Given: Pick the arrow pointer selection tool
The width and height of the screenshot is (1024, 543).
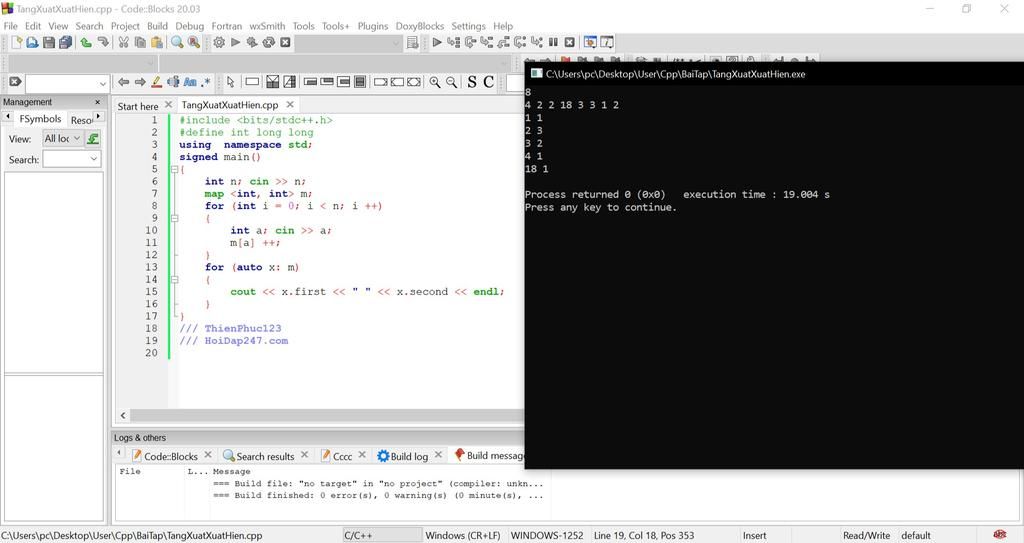Looking at the screenshot, I should click(231, 82).
